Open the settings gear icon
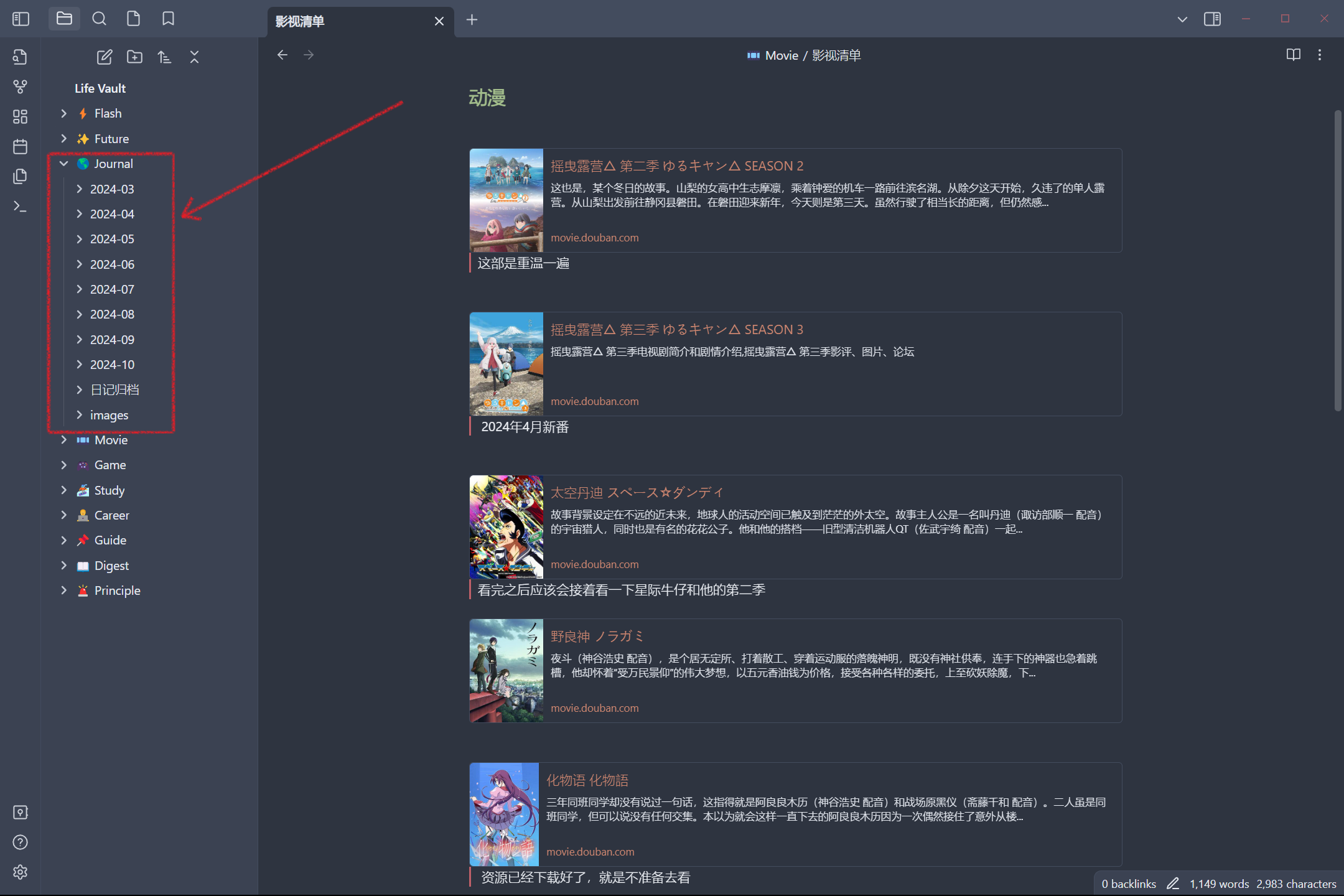 21,872
